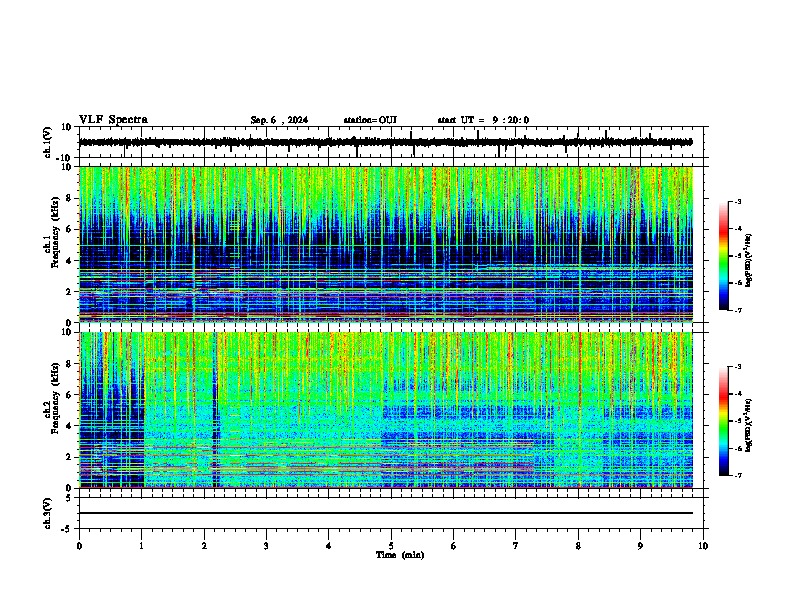Click the "-7" tick of ch.1 color bar
The image size is (792, 612).
point(737,310)
